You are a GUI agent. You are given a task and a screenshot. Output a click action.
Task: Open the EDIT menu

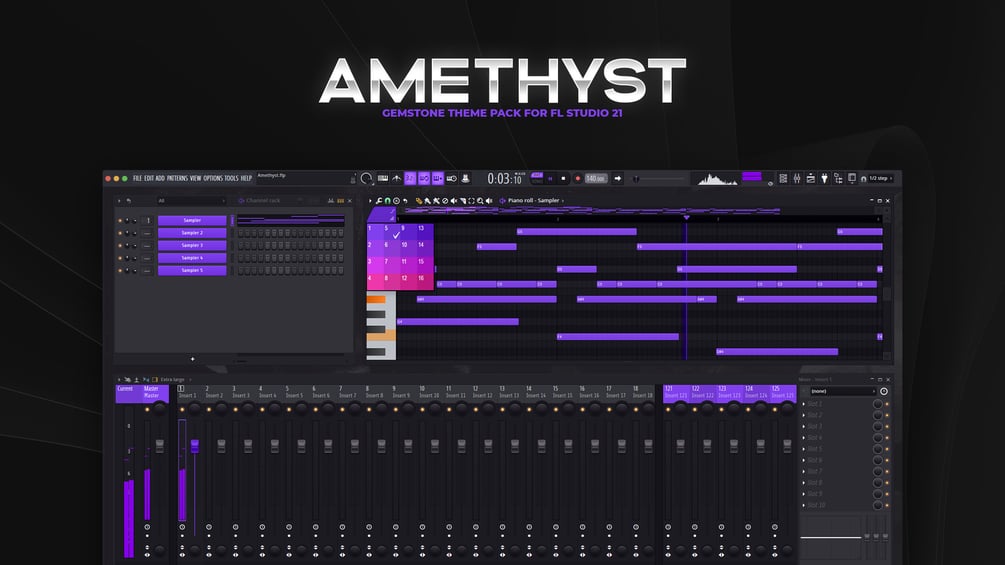pos(149,179)
